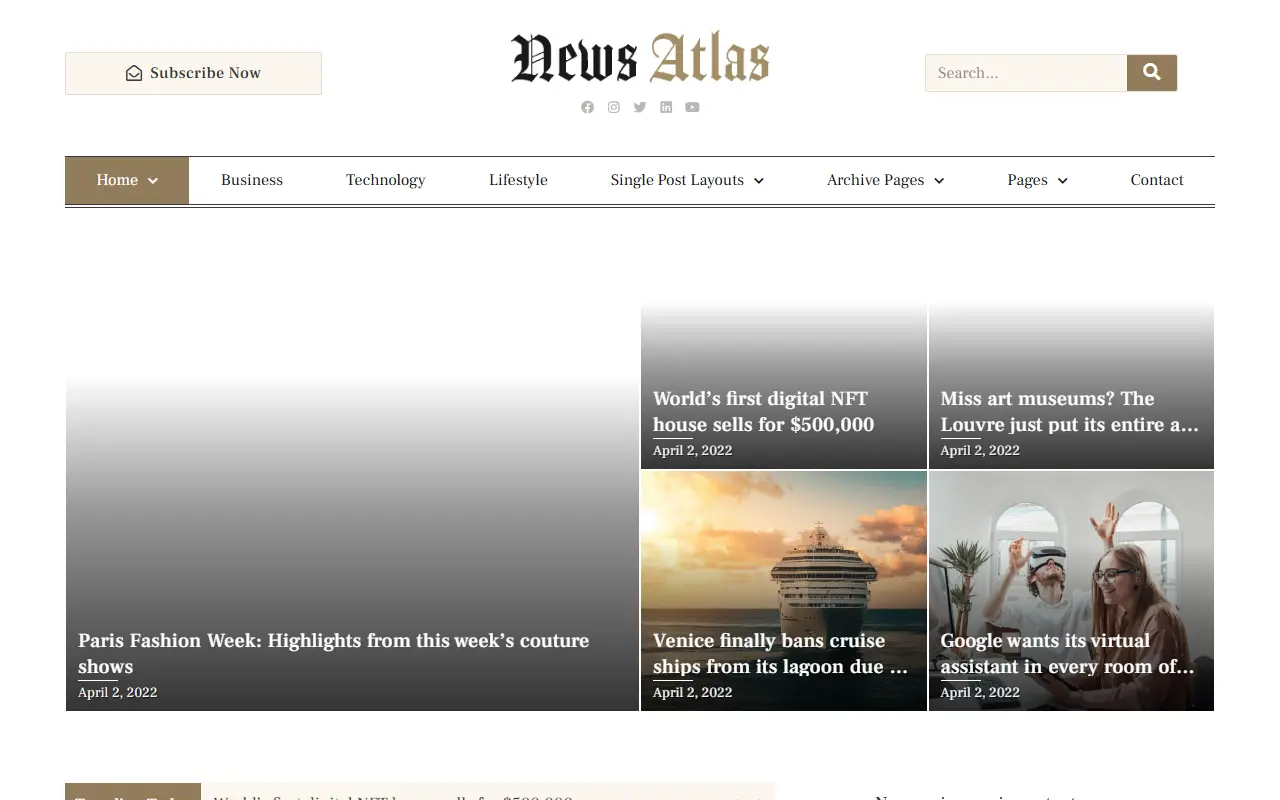Viewport: 1280px width, 800px height.
Task: Open the Louvre art museums article
Action: pyautogui.click(x=1069, y=411)
